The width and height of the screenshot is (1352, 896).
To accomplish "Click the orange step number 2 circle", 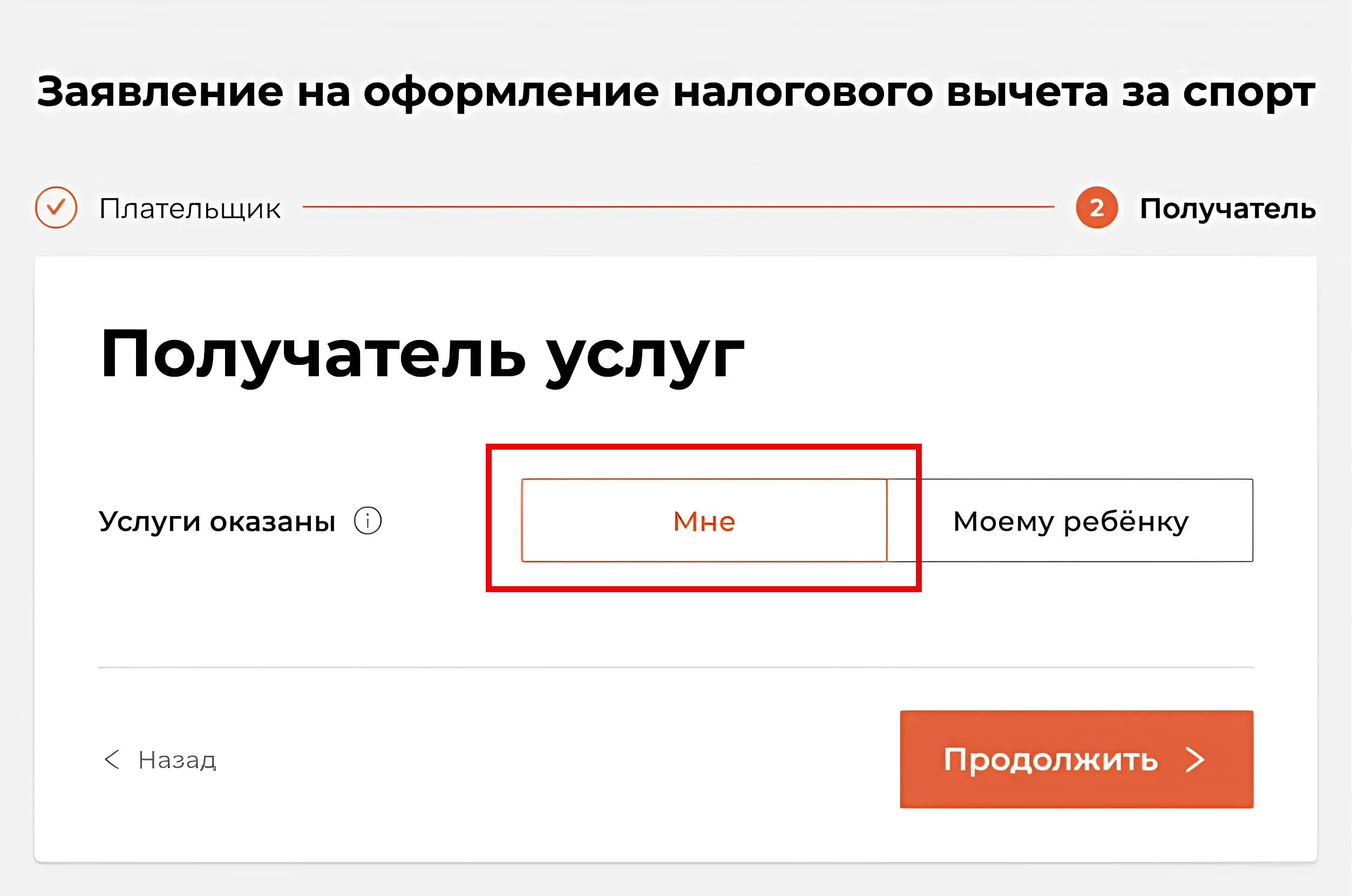I will click(1097, 207).
